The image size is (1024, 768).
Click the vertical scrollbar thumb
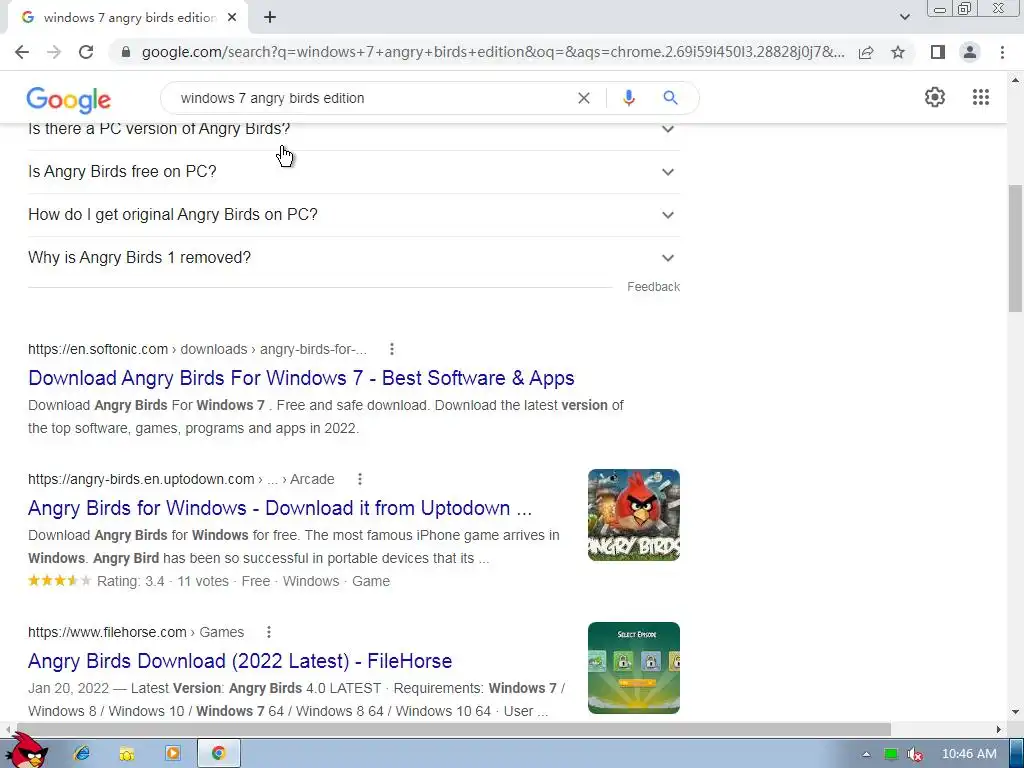(x=1015, y=248)
